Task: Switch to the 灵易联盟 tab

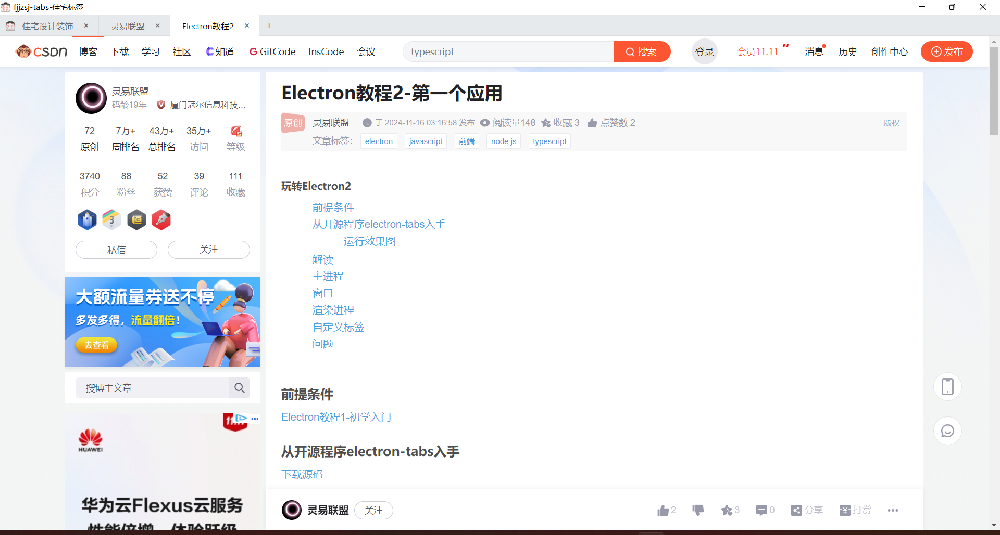Action: point(128,26)
